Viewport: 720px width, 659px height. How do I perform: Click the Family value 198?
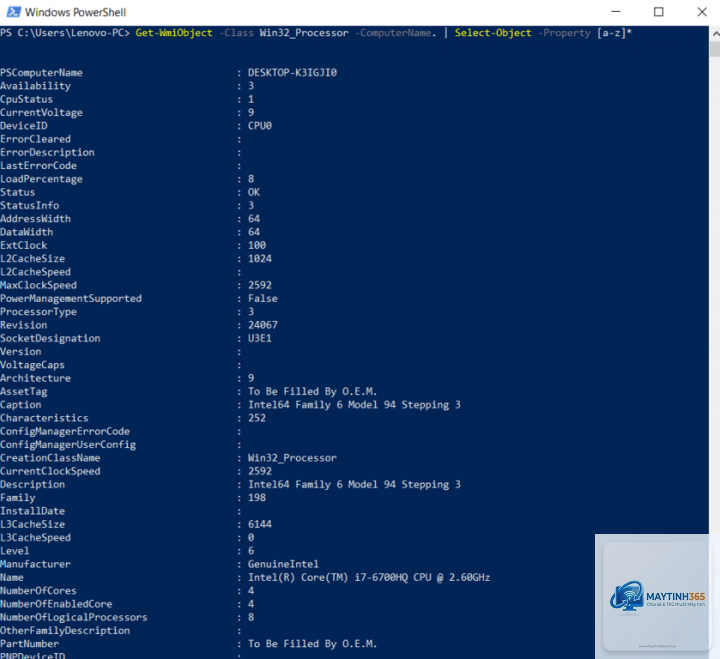coord(257,498)
